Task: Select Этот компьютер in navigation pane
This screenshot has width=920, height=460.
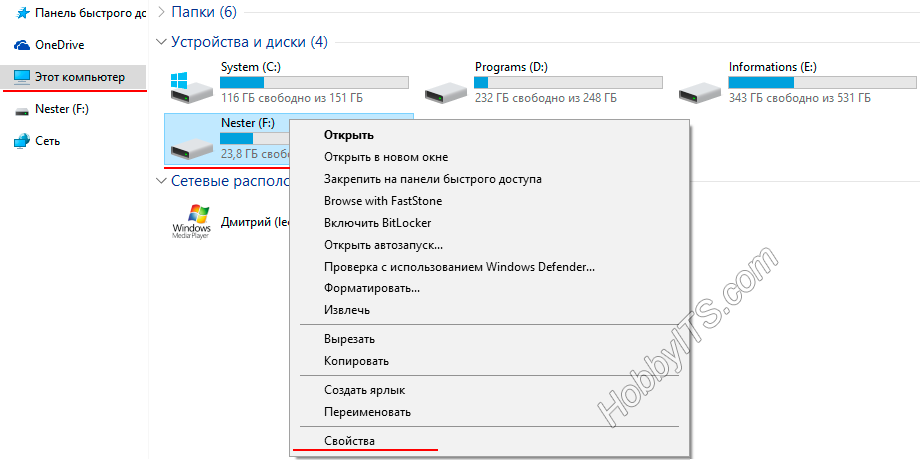Action: (79, 76)
